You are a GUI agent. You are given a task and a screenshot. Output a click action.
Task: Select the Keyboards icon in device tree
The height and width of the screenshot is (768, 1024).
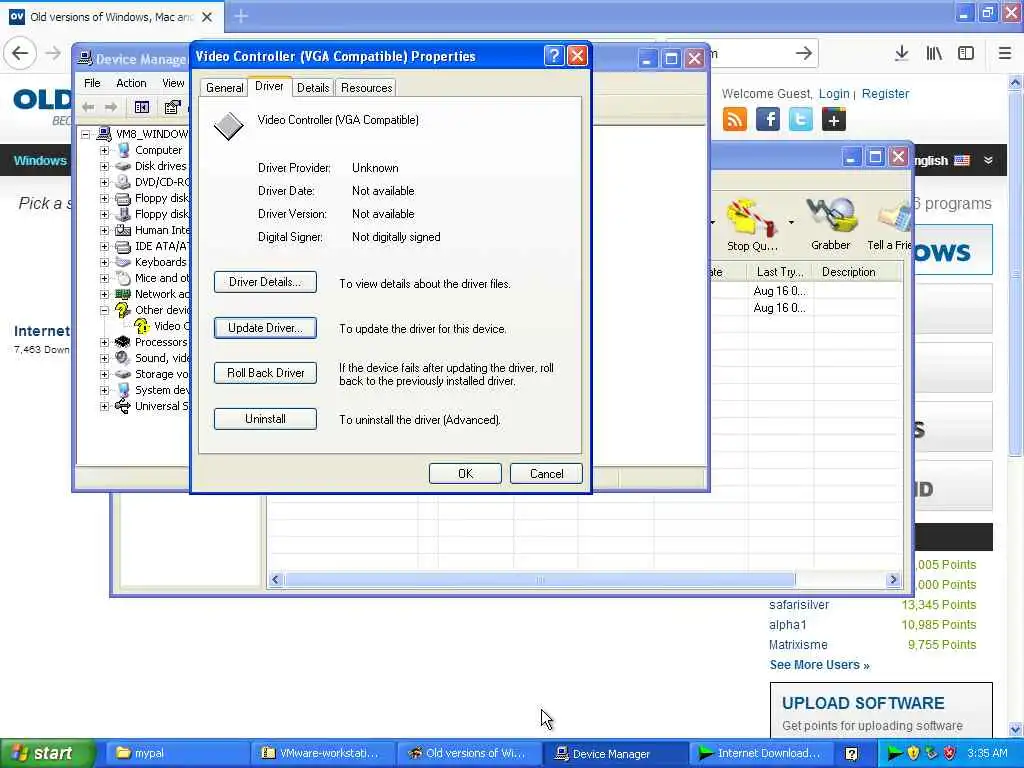[x=123, y=262]
